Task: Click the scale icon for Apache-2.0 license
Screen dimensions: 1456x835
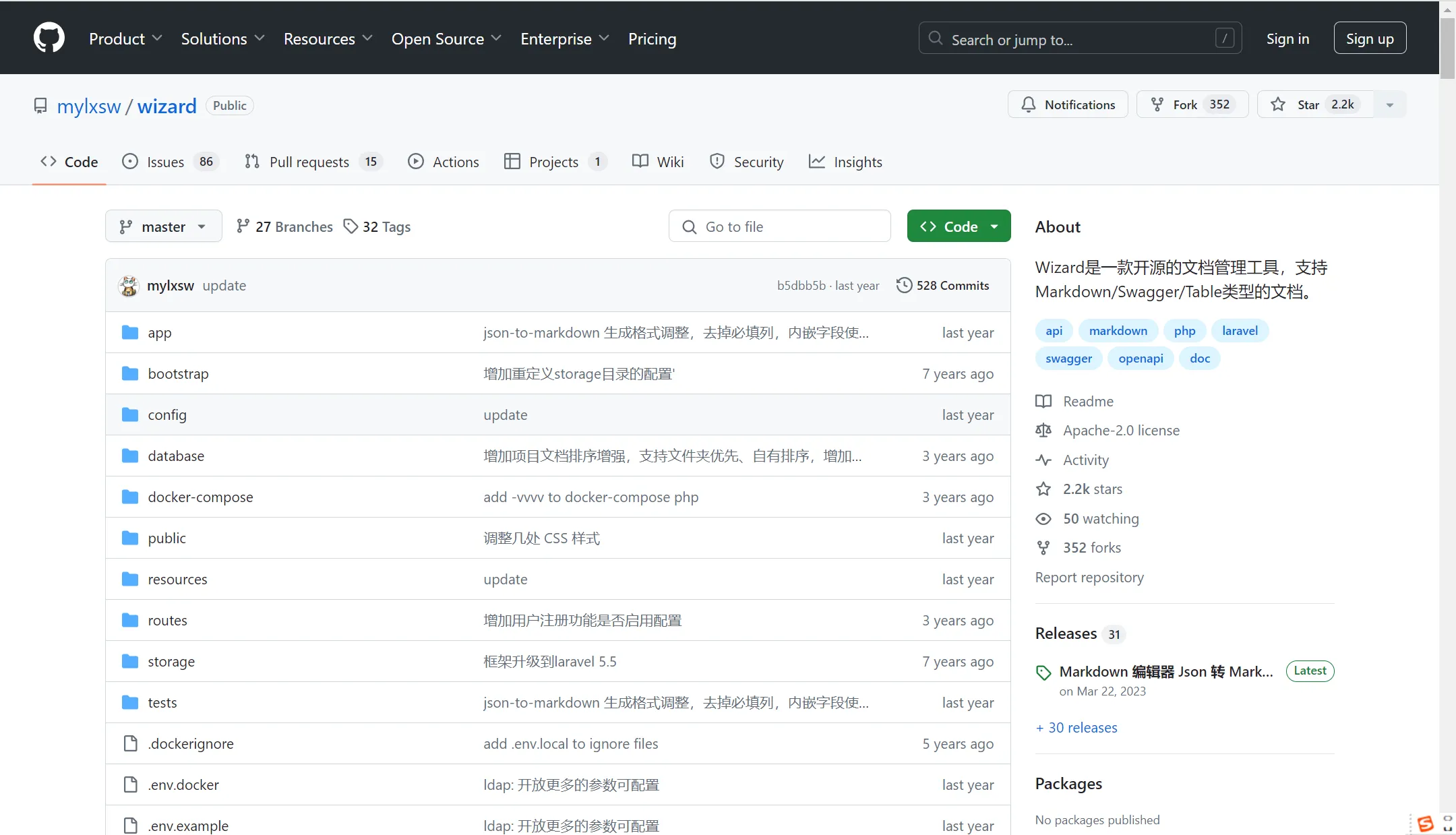Action: 1043,430
